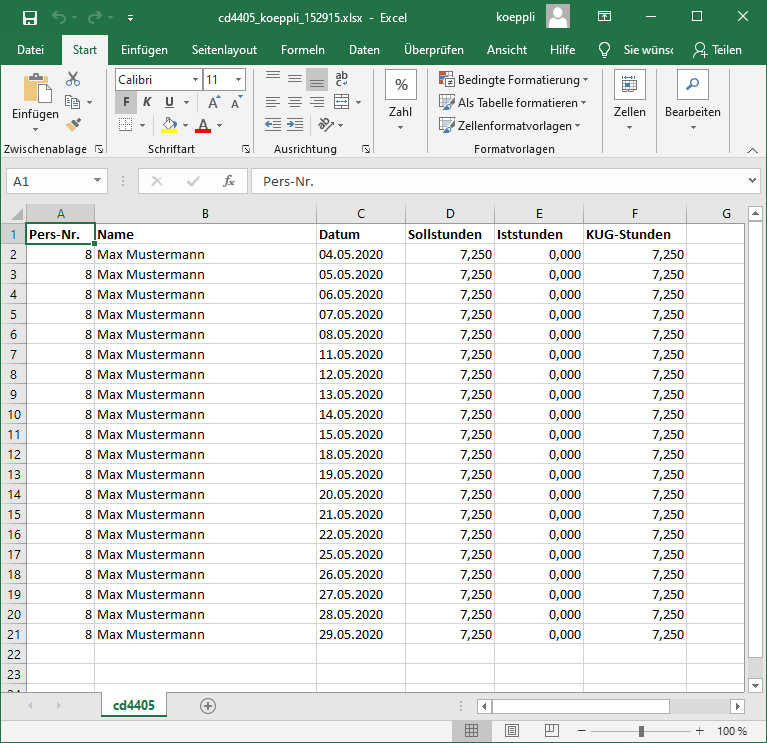Image resolution: width=767 pixels, height=743 pixels.
Task: Click the Format Painter brush icon
Action: 73,124
